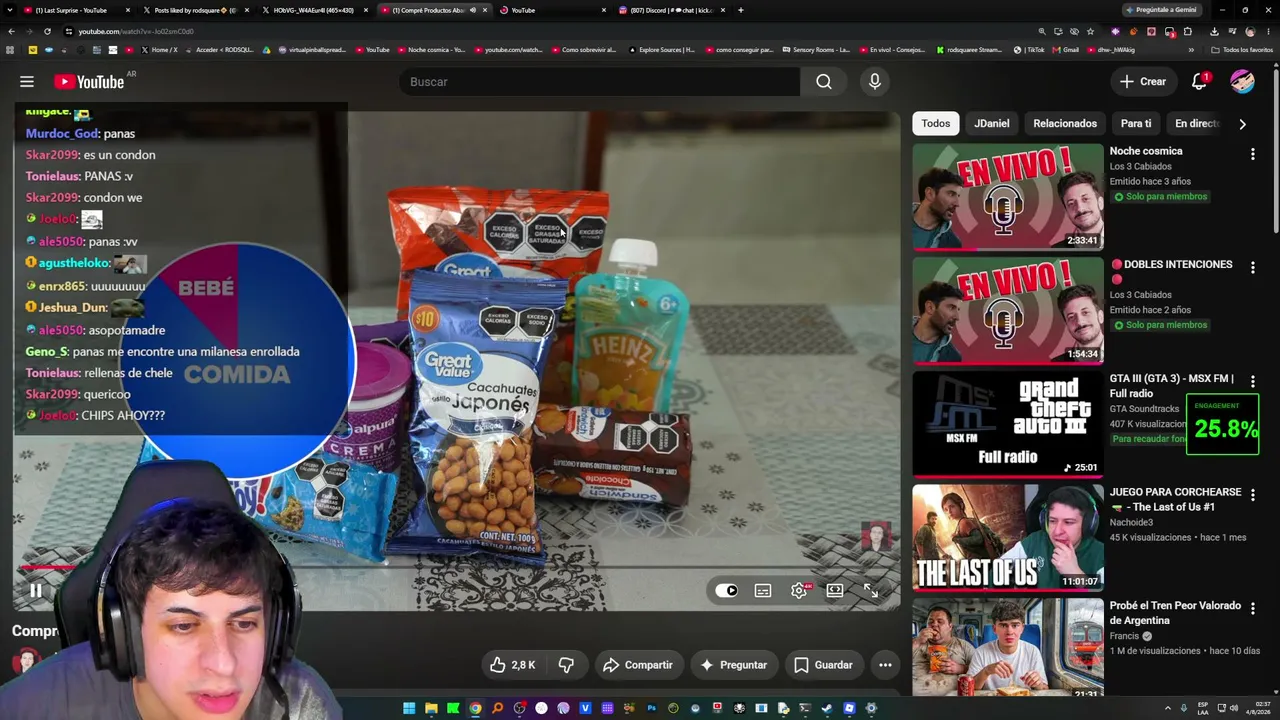
Task: Open more actions menu below the video
Action: [x=885, y=665]
